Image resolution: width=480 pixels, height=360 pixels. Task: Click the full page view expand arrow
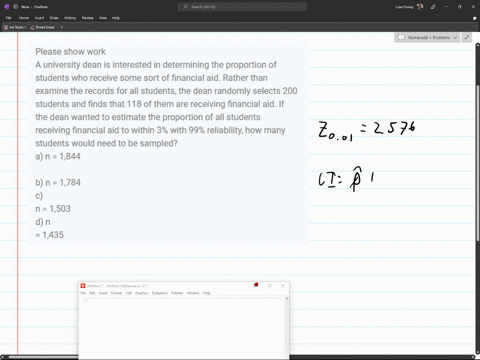click(x=467, y=38)
